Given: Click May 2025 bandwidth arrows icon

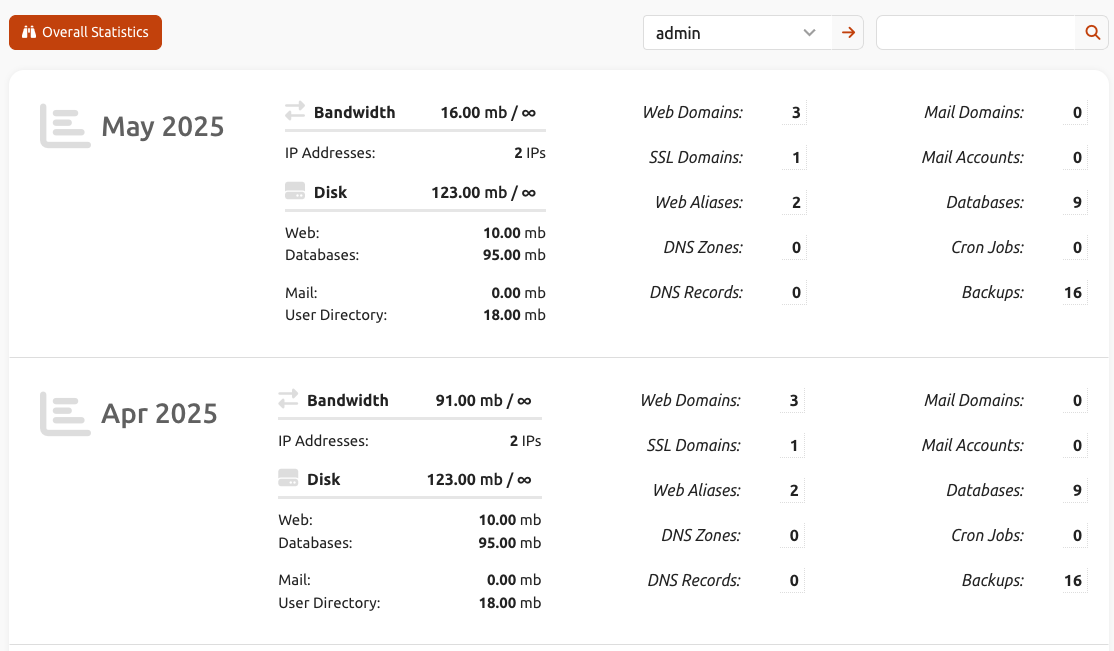Looking at the screenshot, I should (x=295, y=111).
